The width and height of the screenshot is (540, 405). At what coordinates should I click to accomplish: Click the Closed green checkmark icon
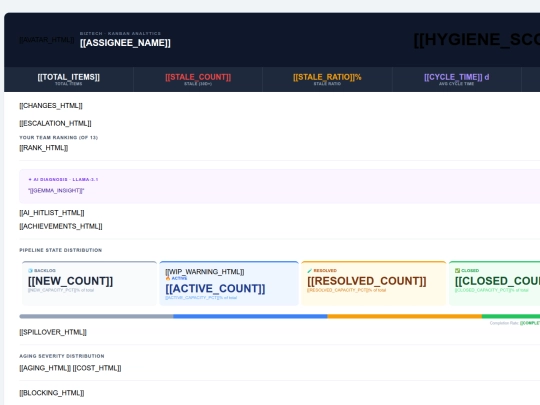(x=457, y=271)
